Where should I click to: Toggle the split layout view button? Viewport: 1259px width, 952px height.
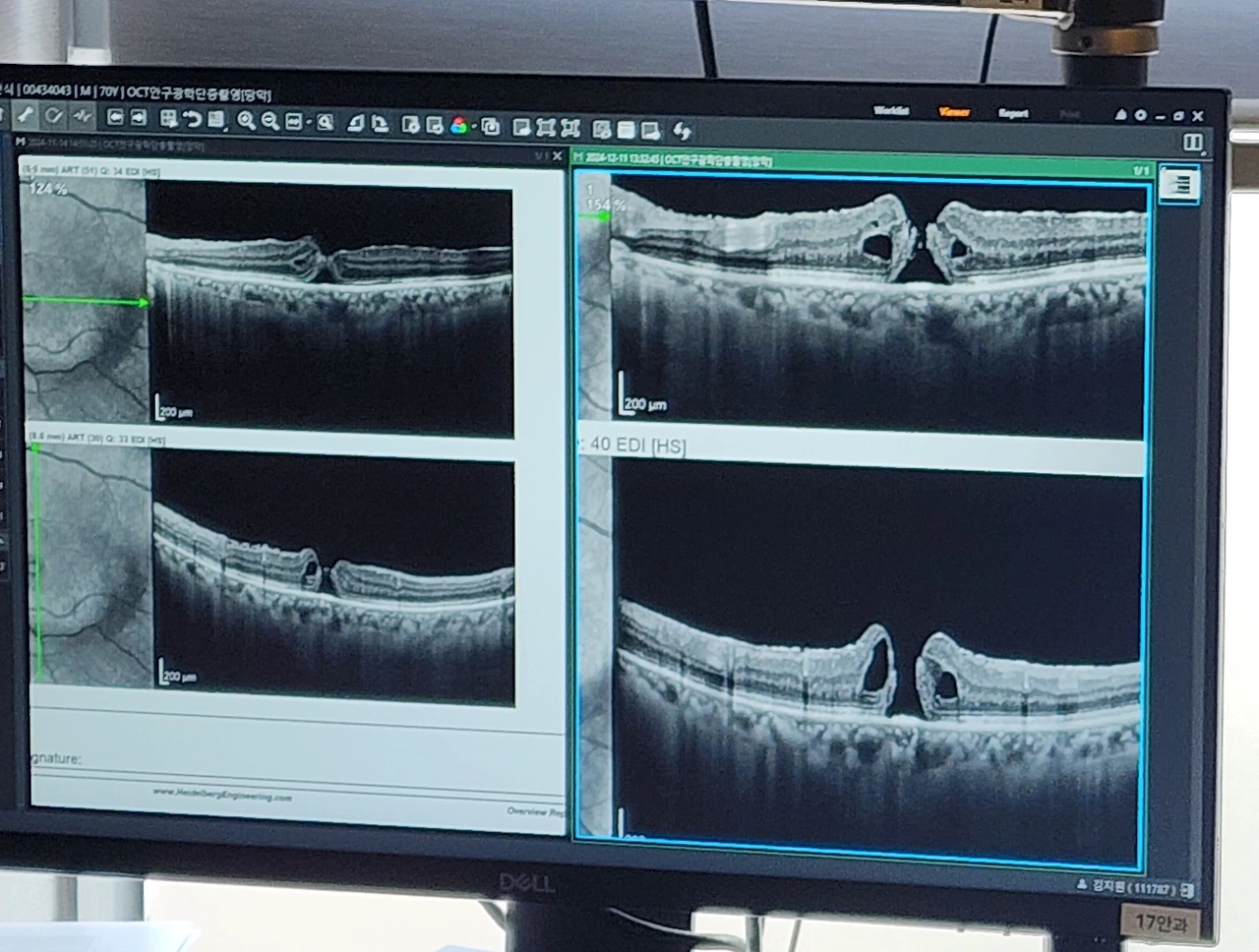(x=1192, y=143)
